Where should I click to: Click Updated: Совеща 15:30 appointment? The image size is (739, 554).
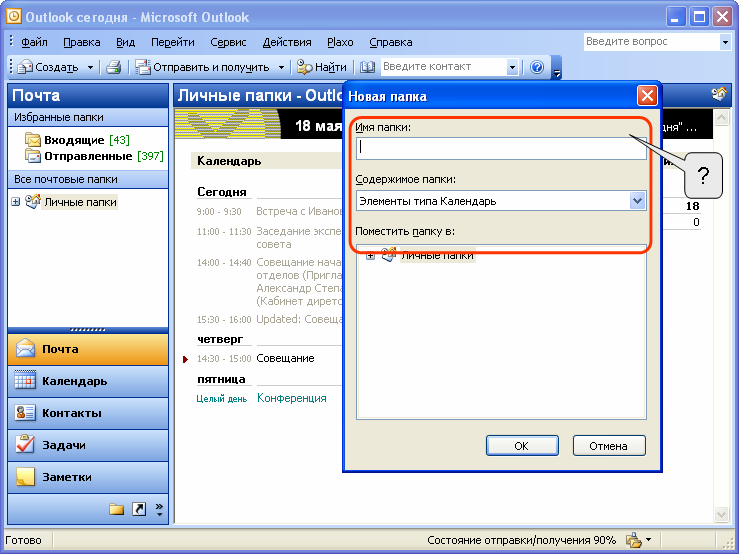pyautogui.click(x=299, y=319)
